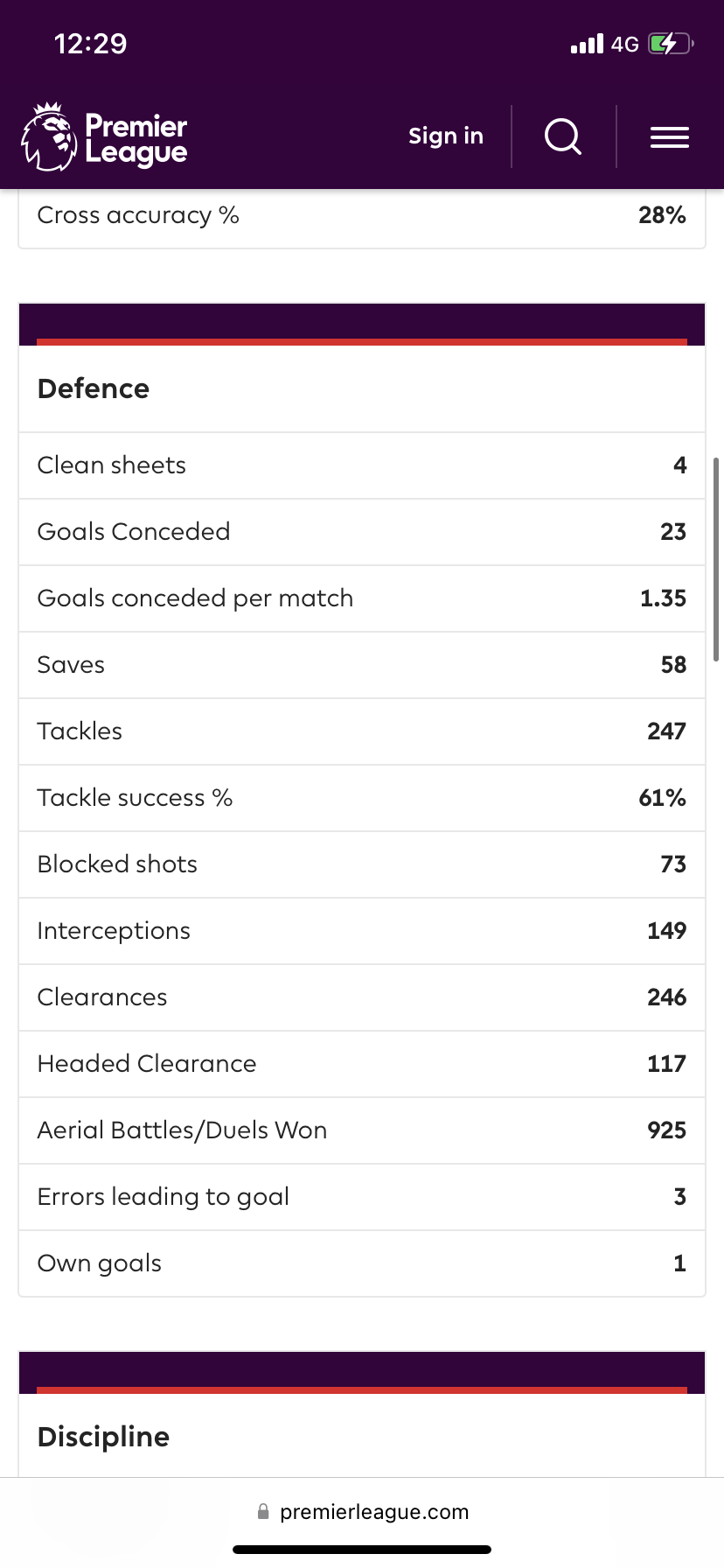This screenshot has width=724, height=1568.
Task: Tap the Cross accuracy % label
Action: [x=138, y=215]
